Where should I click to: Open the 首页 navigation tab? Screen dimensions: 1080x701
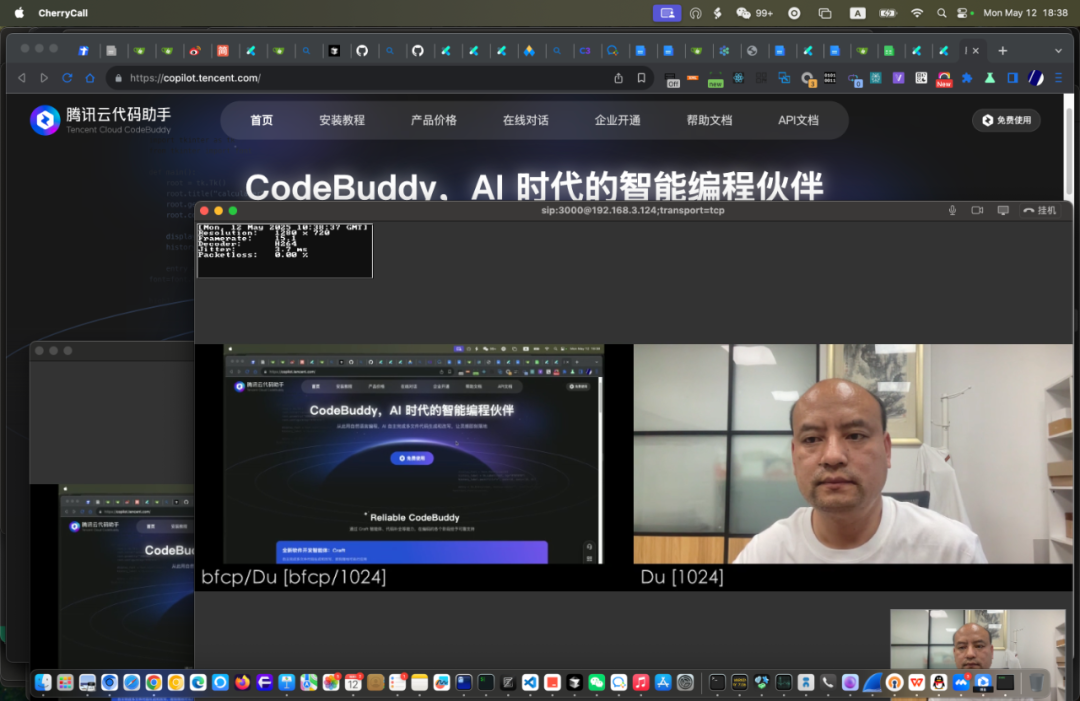[x=261, y=121]
